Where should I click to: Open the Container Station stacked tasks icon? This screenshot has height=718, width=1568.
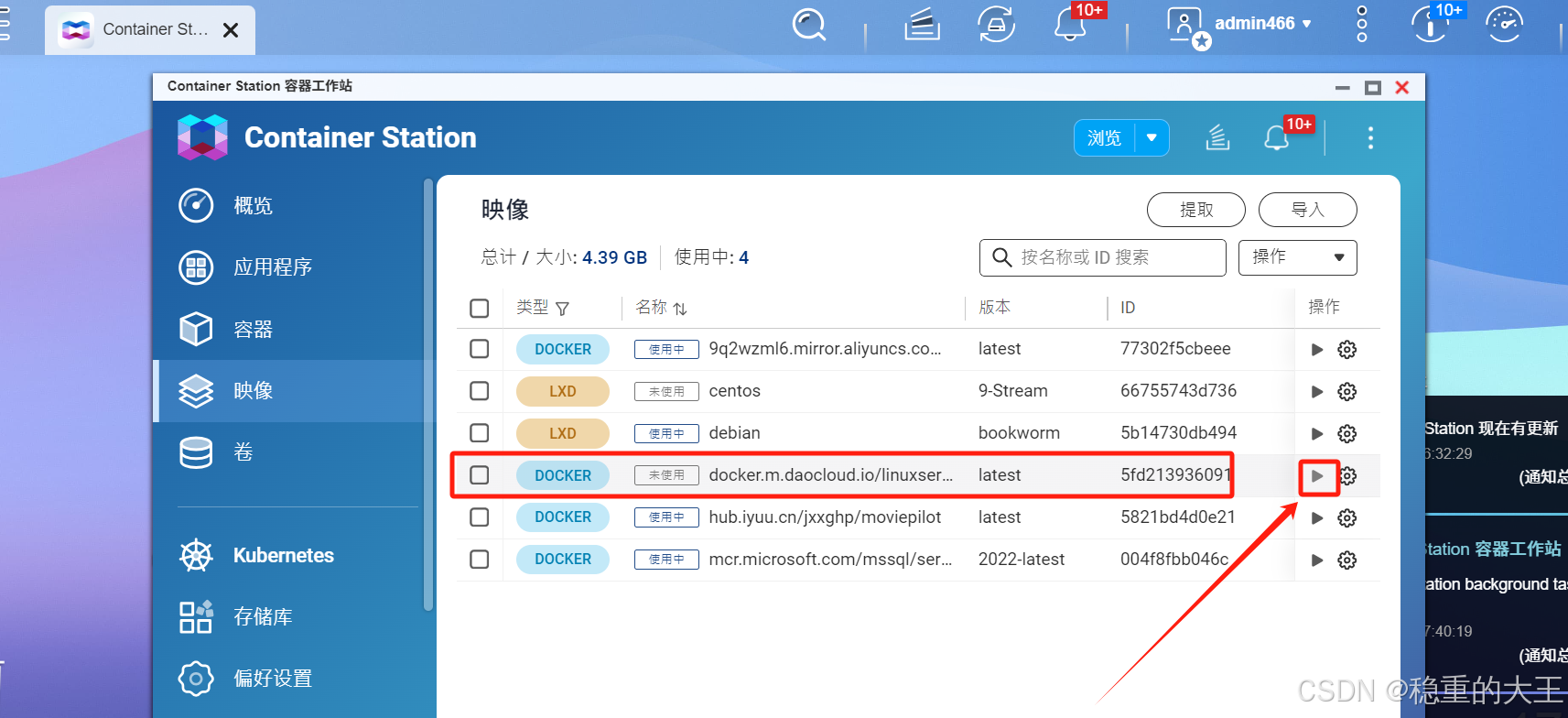[1217, 138]
